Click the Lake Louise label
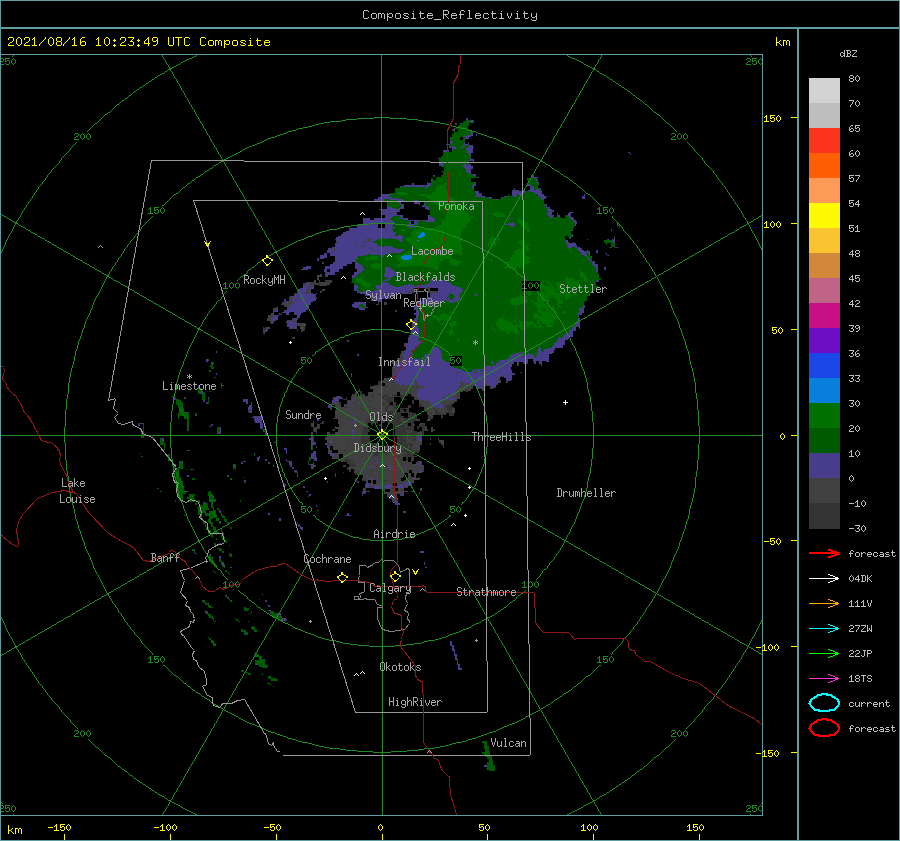 coord(77,491)
